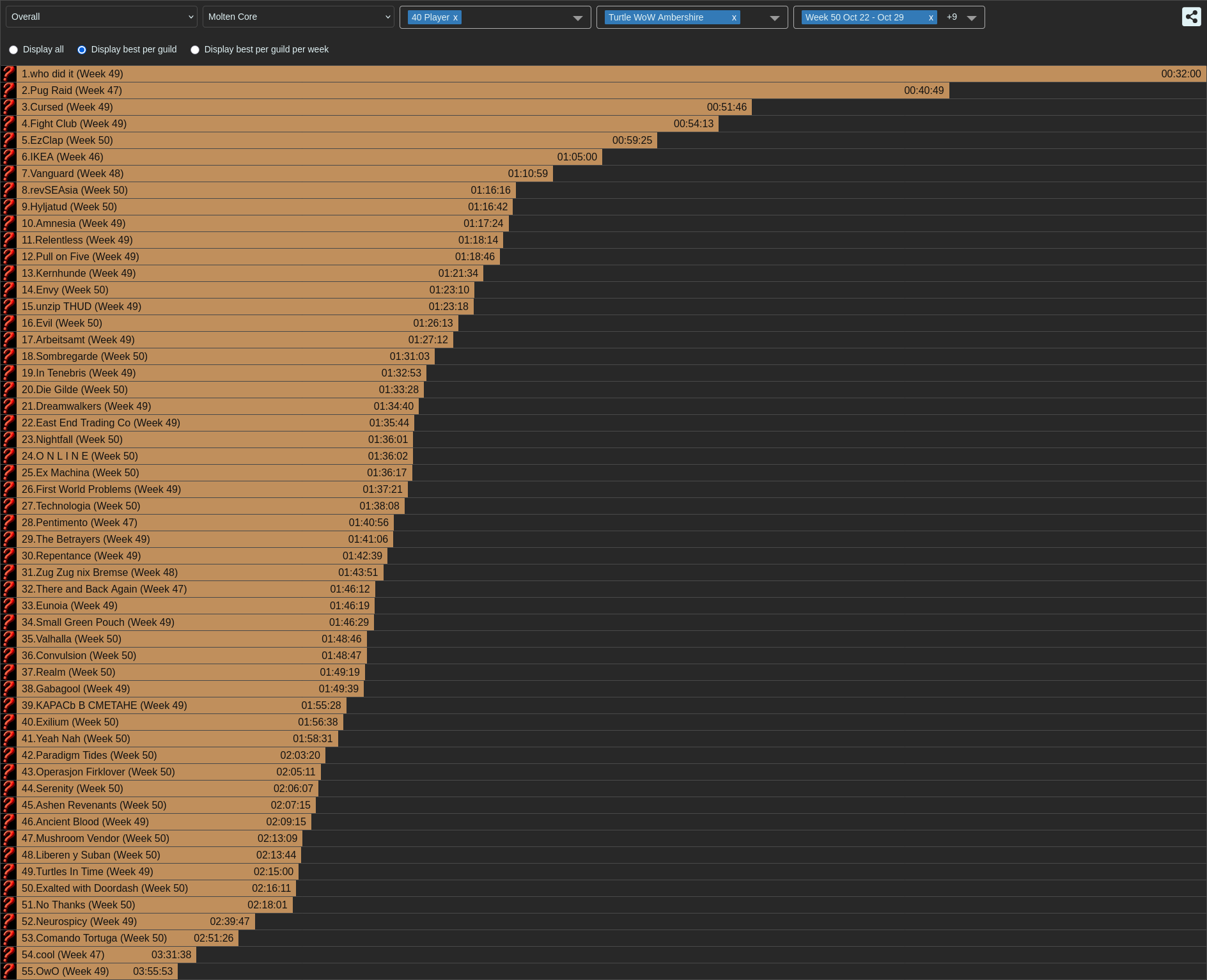Click the question mark icon beside OwO
The width and height of the screenshot is (1207, 980).
click(8, 971)
